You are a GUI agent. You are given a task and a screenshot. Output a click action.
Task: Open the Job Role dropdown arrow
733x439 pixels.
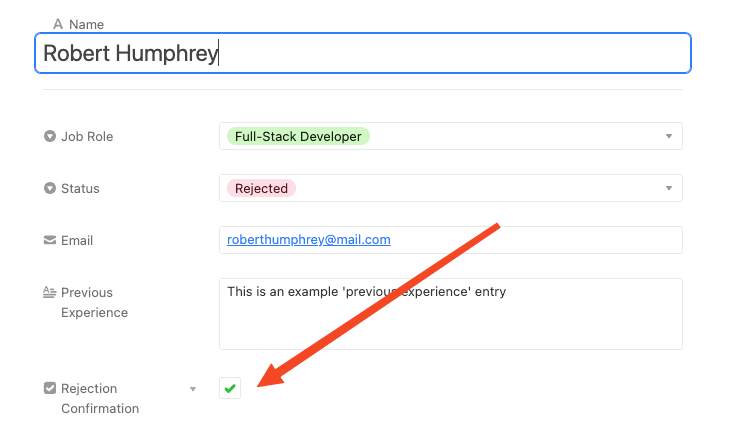point(668,136)
